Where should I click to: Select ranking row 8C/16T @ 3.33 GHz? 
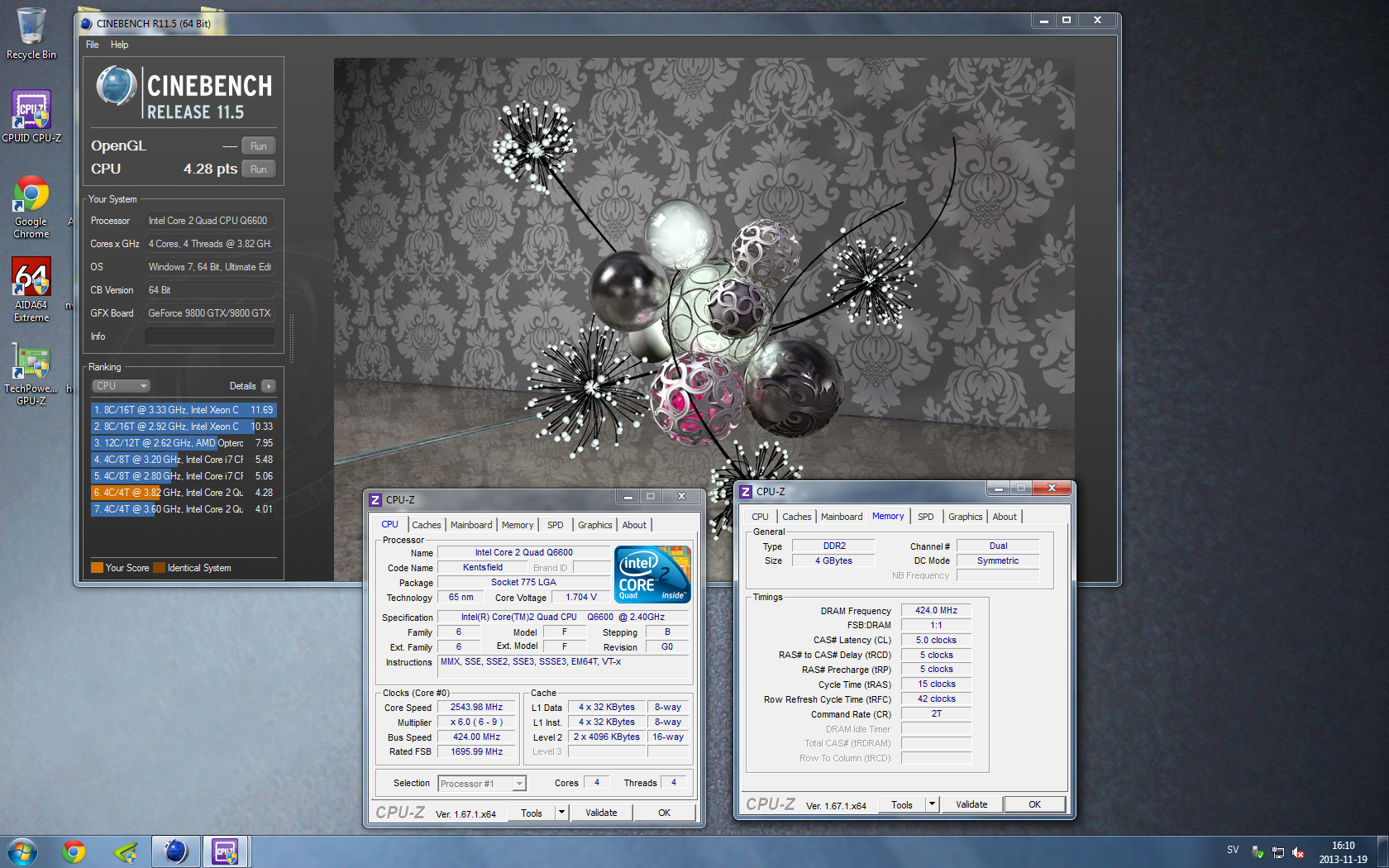tap(184, 410)
